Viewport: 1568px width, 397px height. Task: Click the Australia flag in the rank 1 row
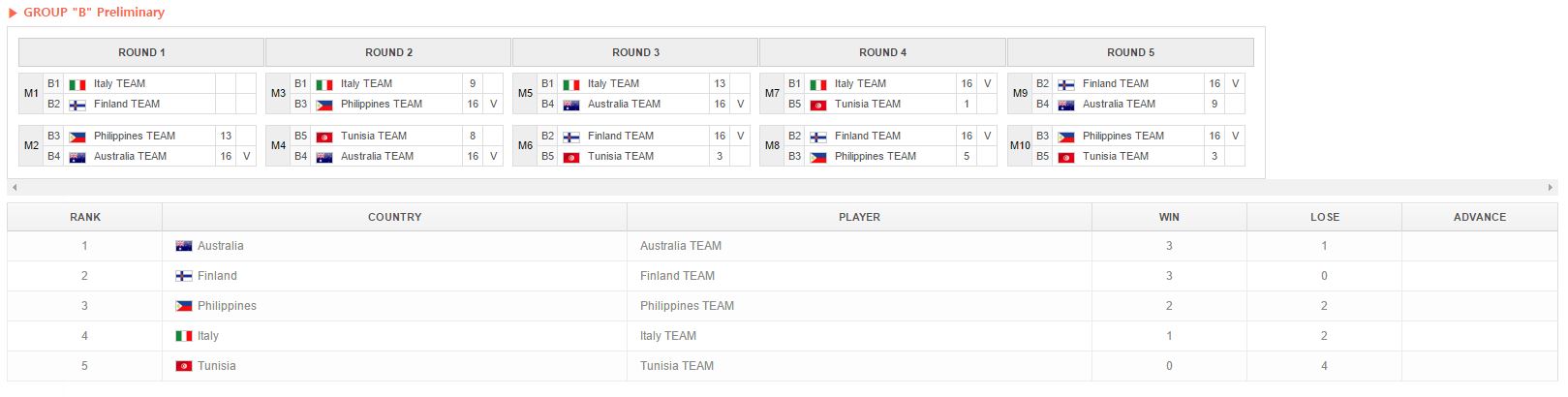[183, 246]
